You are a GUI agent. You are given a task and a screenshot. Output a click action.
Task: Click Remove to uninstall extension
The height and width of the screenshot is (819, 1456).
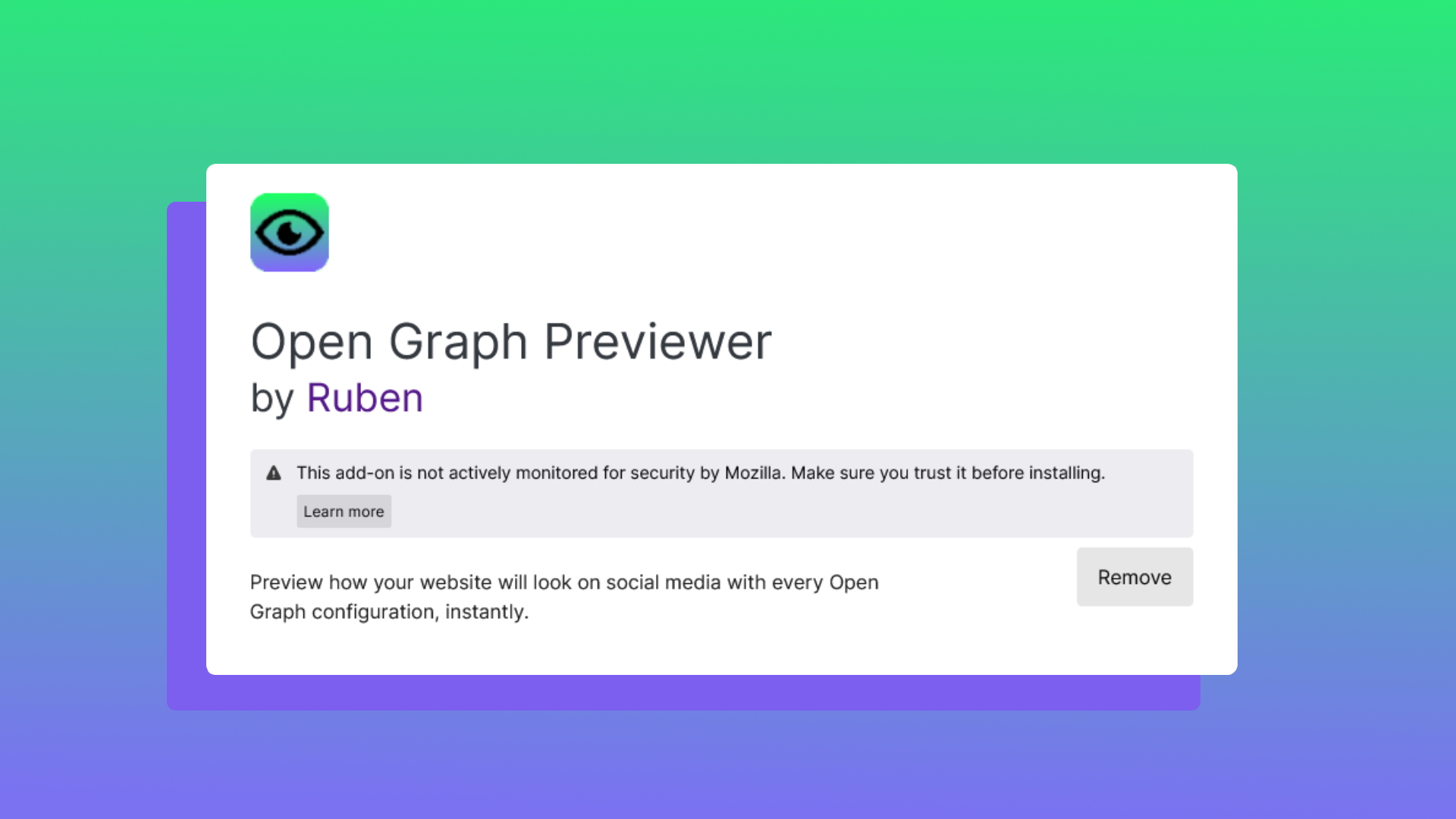click(x=1134, y=577)
